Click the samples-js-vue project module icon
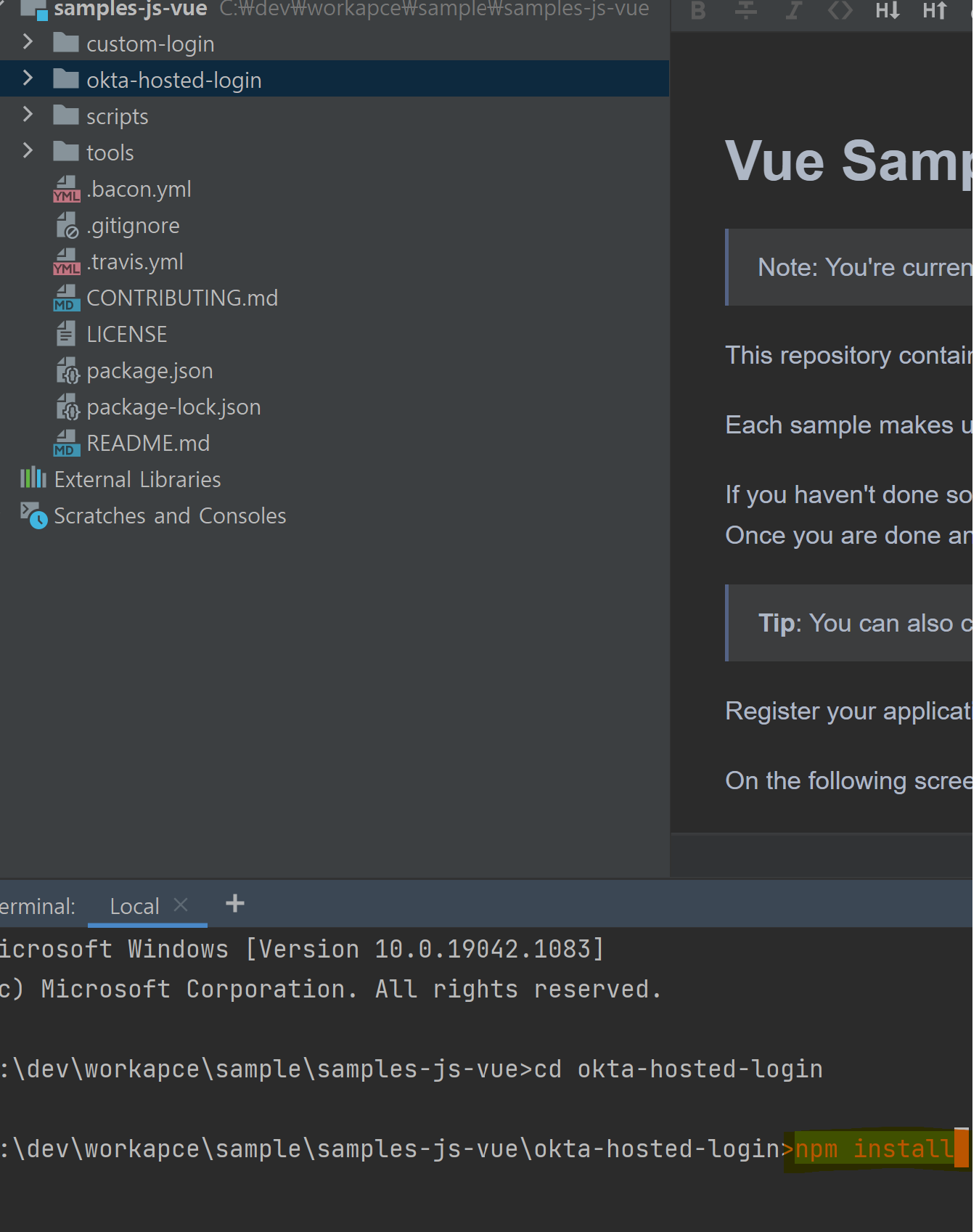Screen dimensions: 979x1232 point(33,10)
